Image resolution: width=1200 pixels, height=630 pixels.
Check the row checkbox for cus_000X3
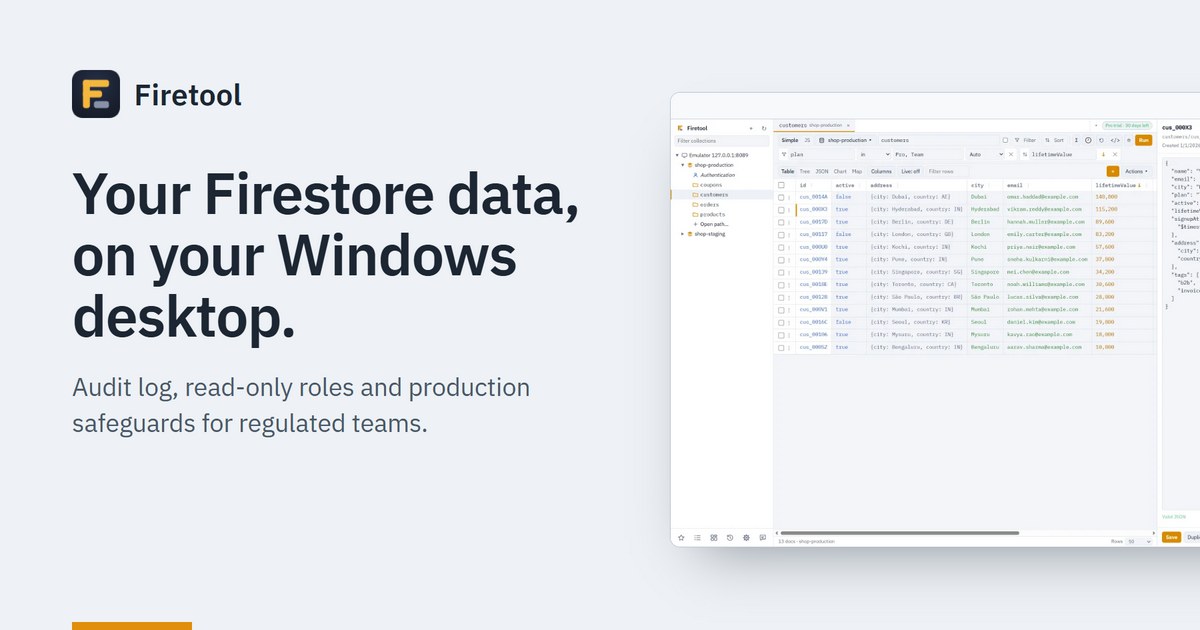pos(781,210)
